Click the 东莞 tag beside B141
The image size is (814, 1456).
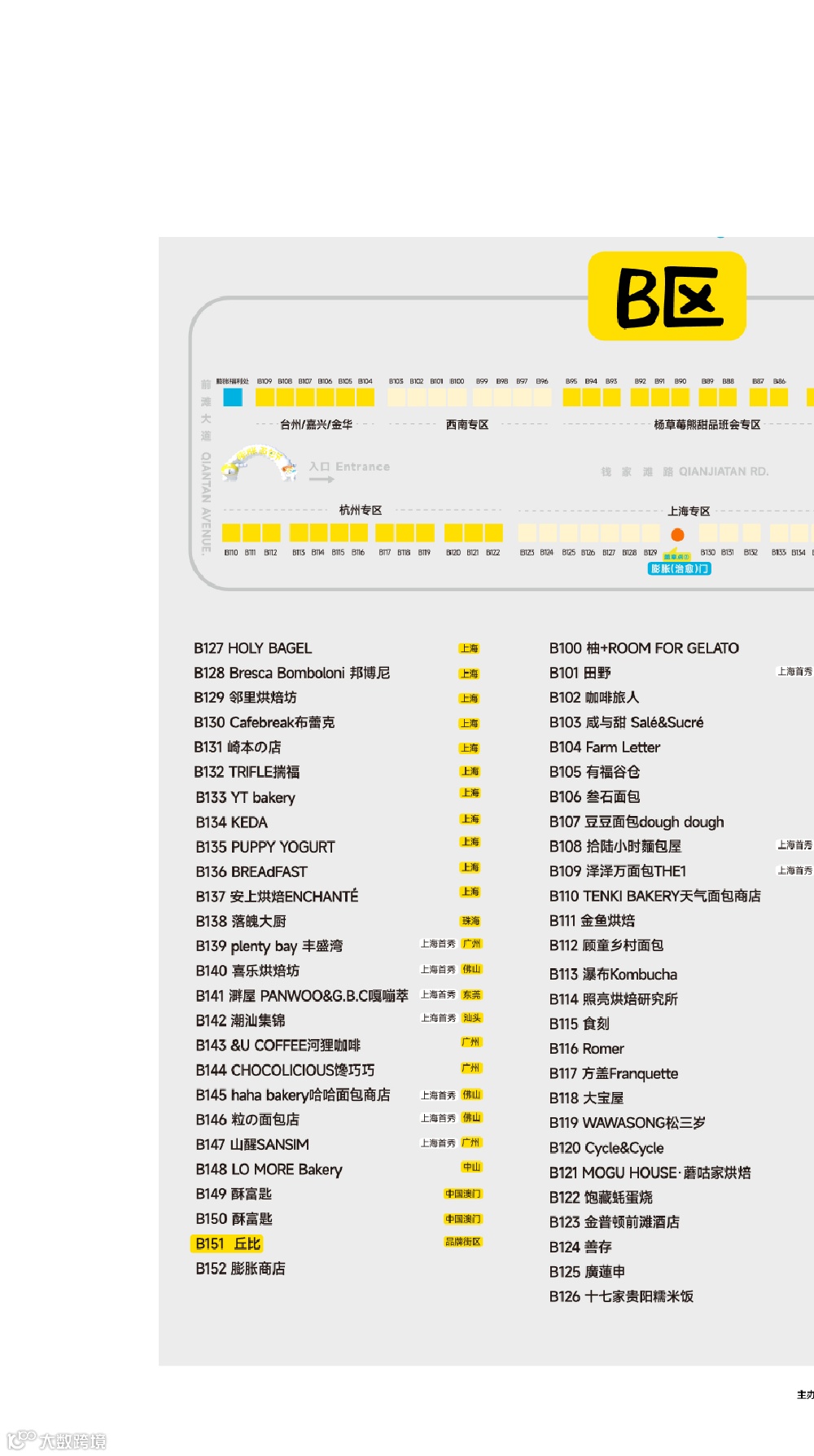(472, 994)
